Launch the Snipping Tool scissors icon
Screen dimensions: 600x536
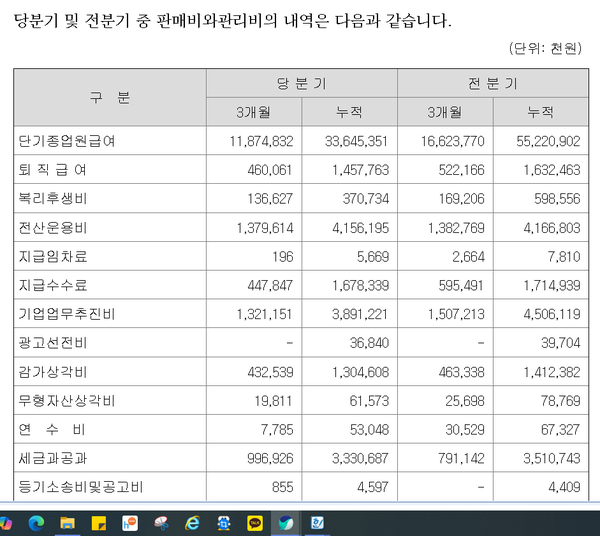[161, 523]
